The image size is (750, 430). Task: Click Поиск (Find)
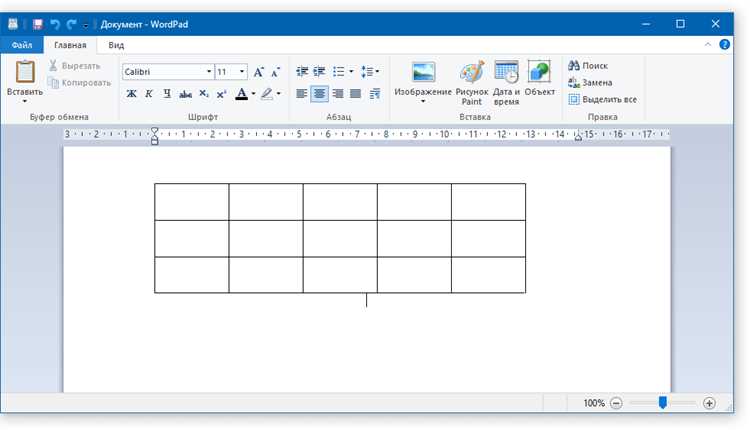[588, 66]
